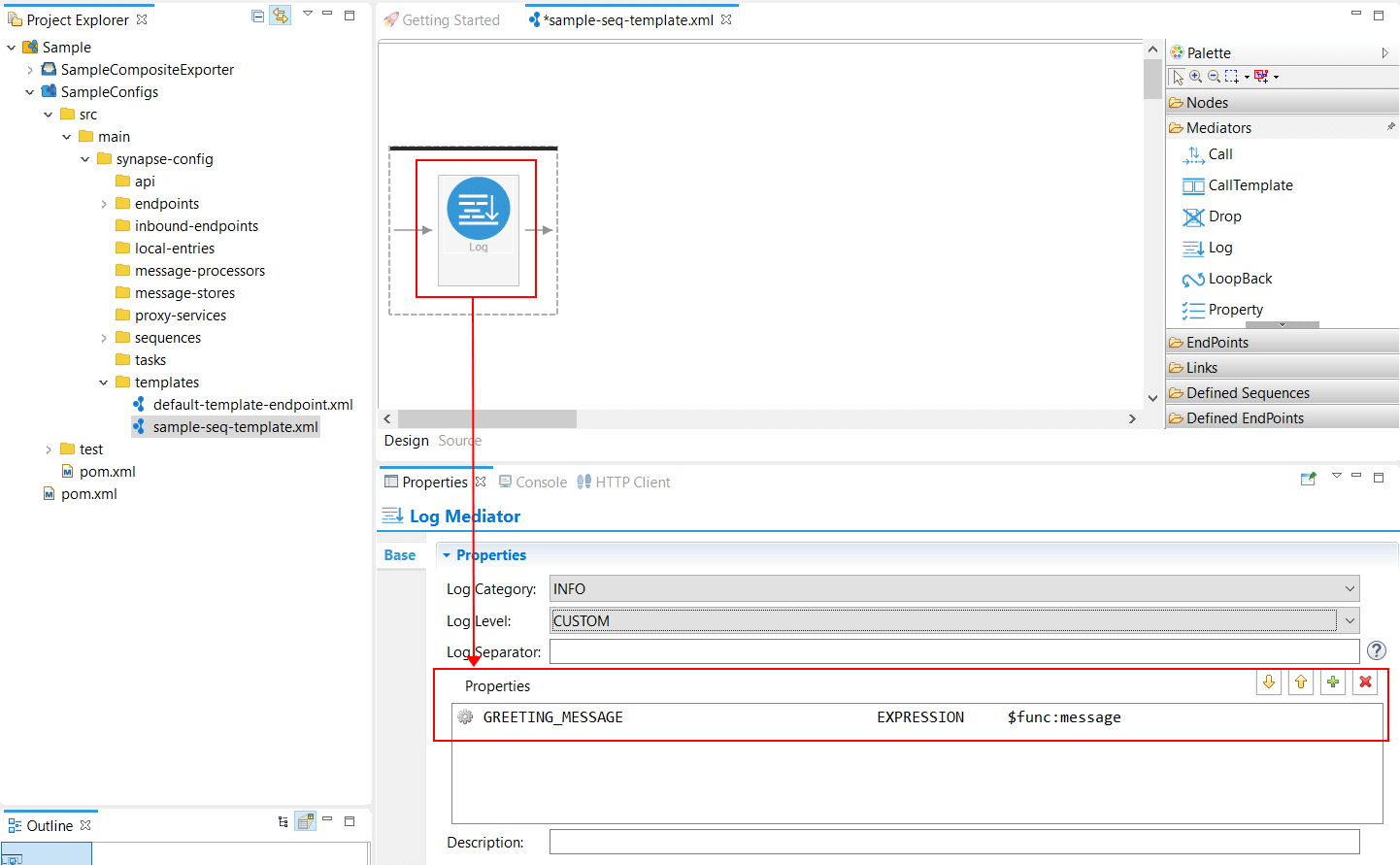Activate the Zoom In tool in the palette
Image resolution: width=1400 pixels, height=865 pixels.
click(1195, 76)
